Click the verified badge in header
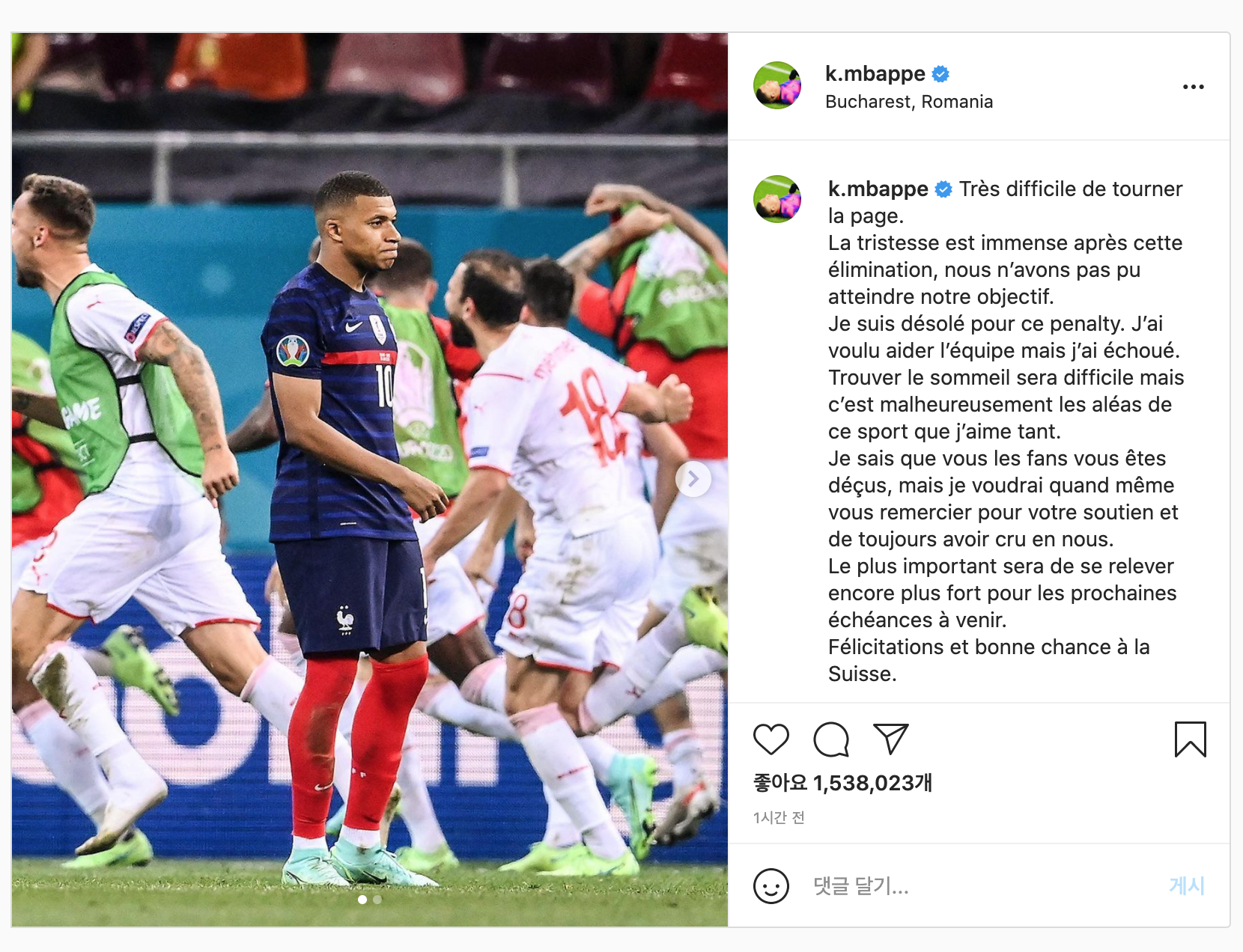Screen dimensions: 1243x952 940,74
